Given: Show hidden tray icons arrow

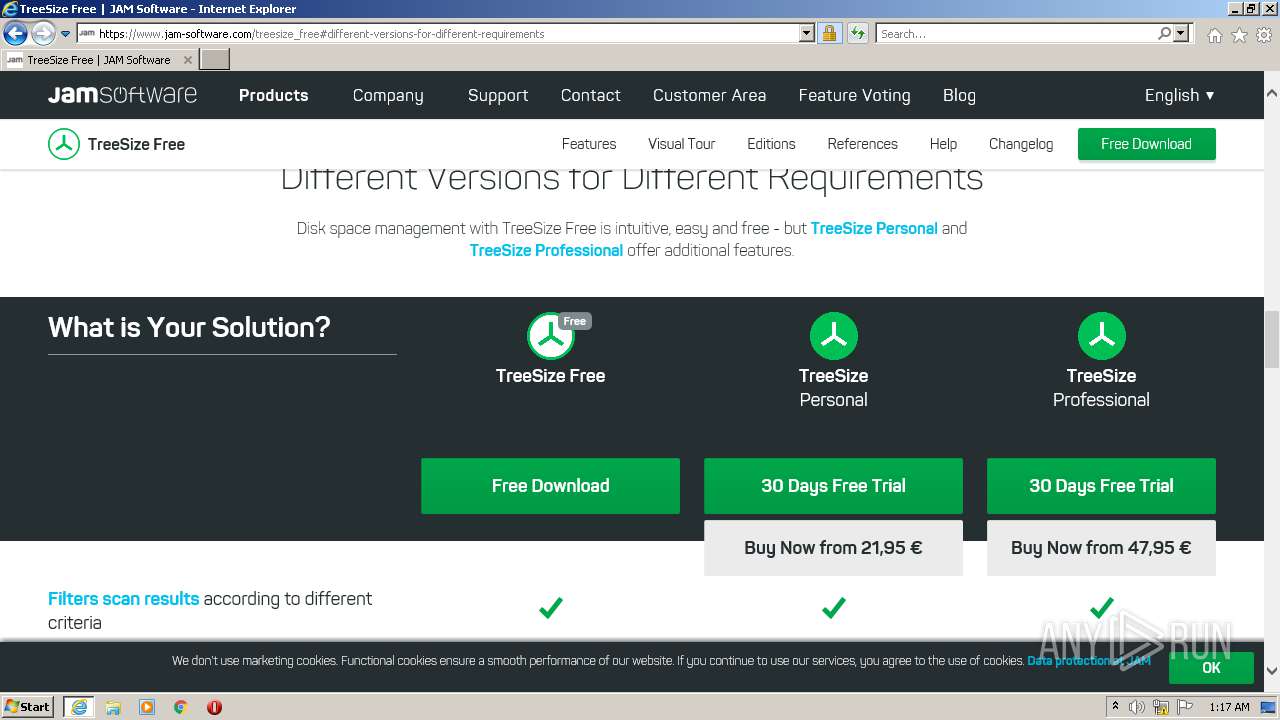Looking at the screenshot, I should click(1115, 707).
